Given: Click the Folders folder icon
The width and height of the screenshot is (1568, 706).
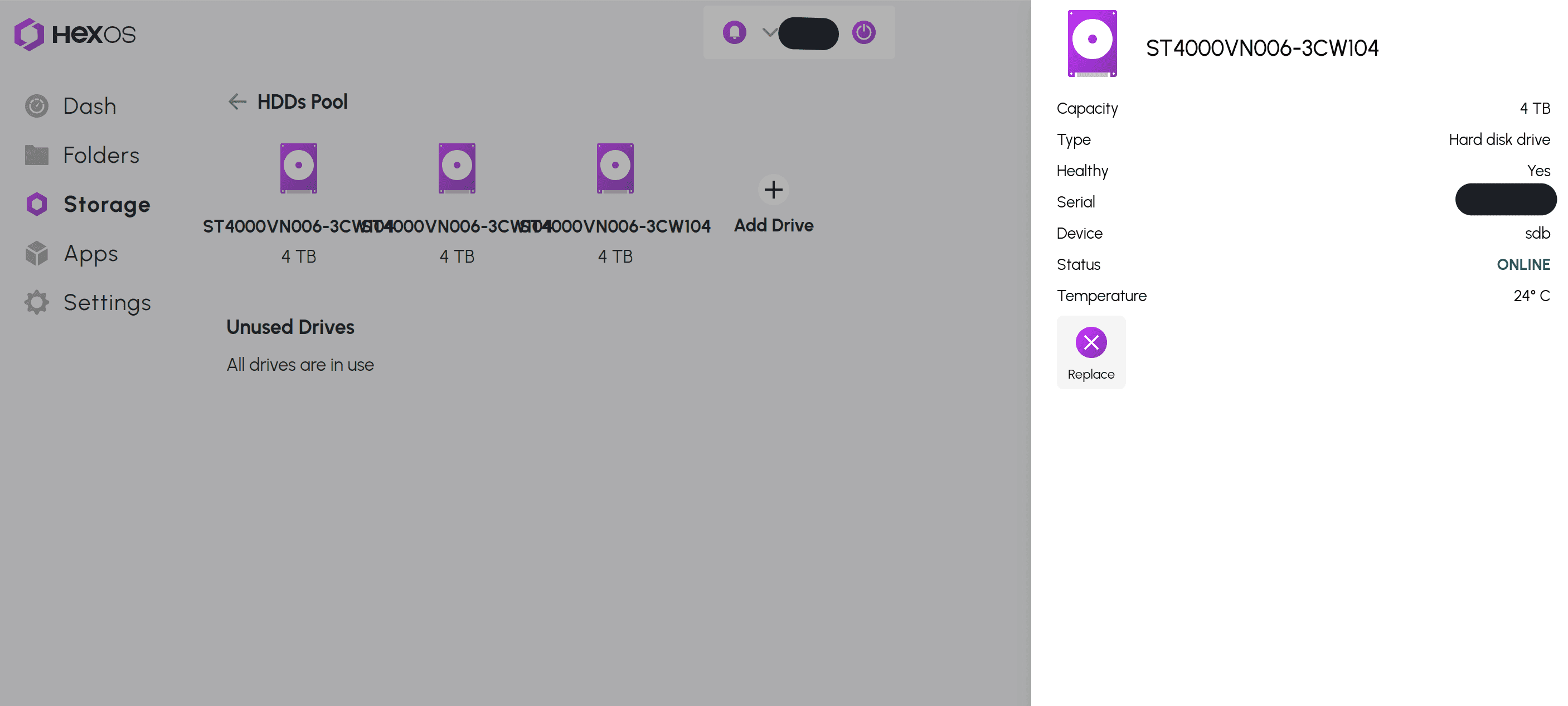Looking at the screenshot, I should click(x=37, y=156).
